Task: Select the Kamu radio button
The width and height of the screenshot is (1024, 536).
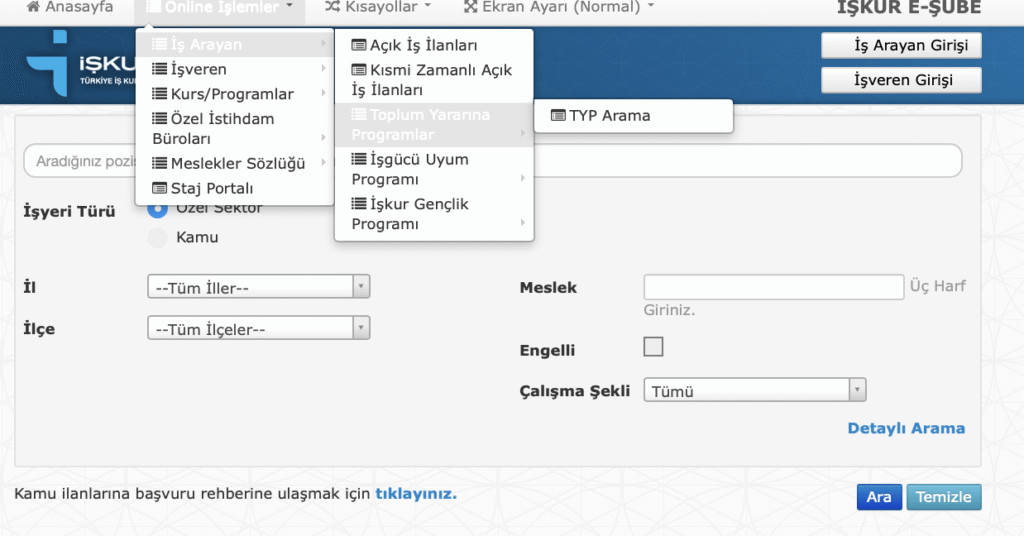Action: (x=157, y=237)
